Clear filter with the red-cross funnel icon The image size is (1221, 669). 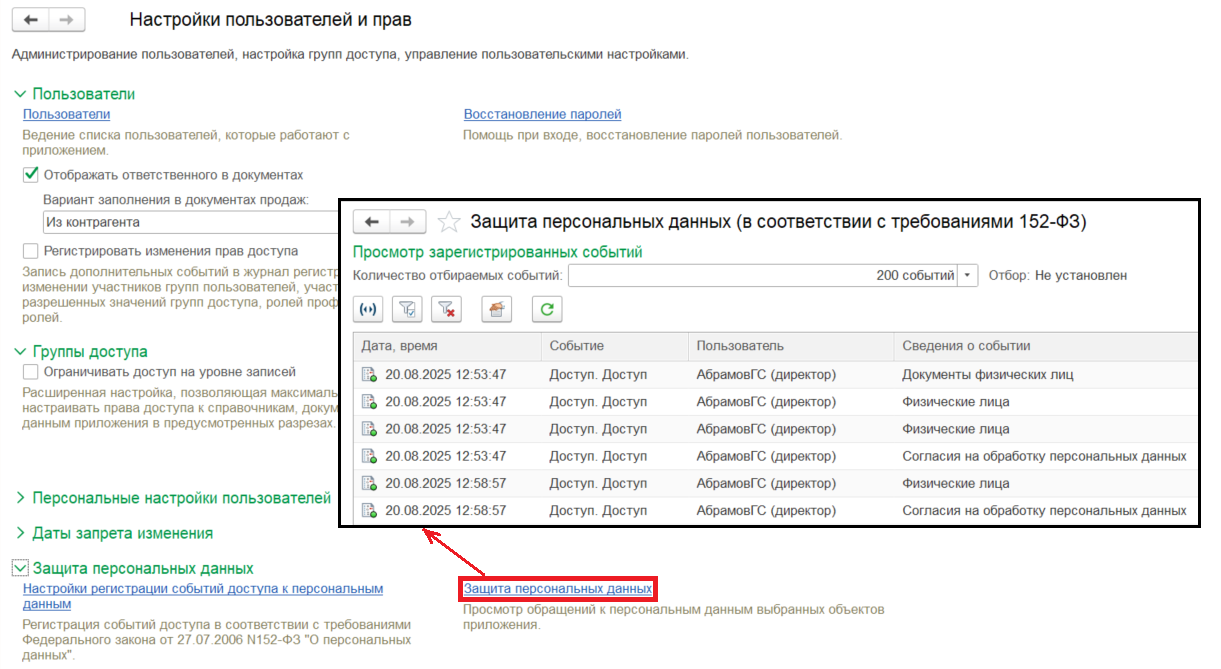click(x=446, y=310)
